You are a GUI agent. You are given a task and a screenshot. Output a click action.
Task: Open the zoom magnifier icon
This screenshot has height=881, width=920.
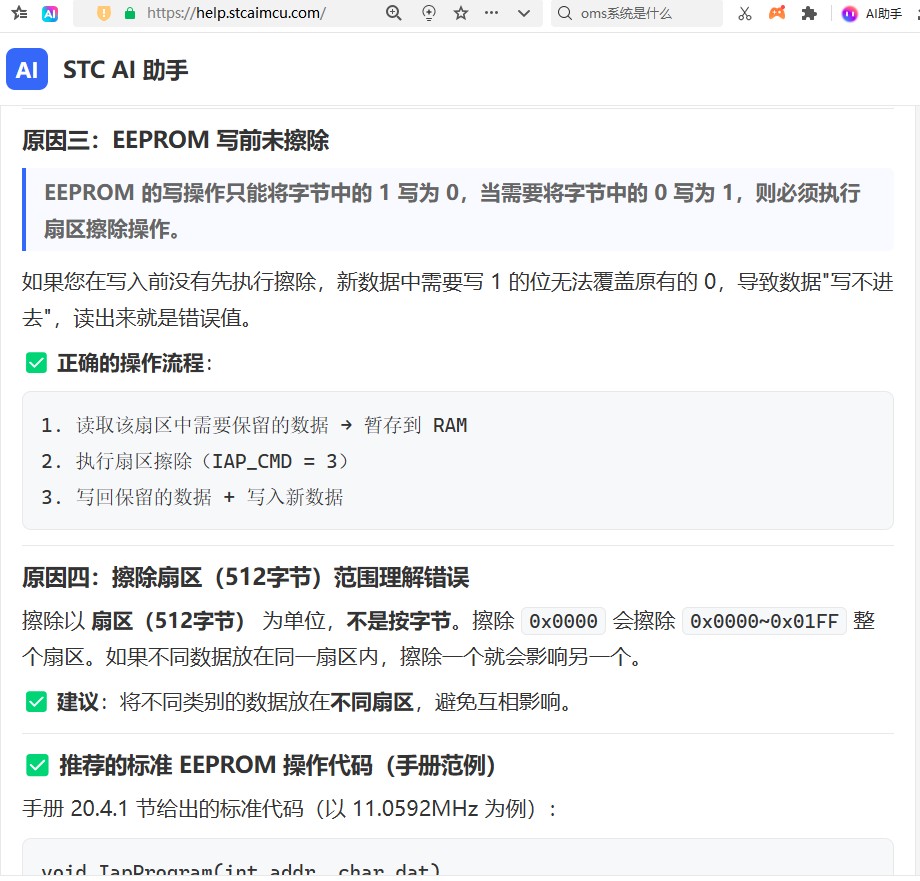pyautogui.click(x=394, y=13)
